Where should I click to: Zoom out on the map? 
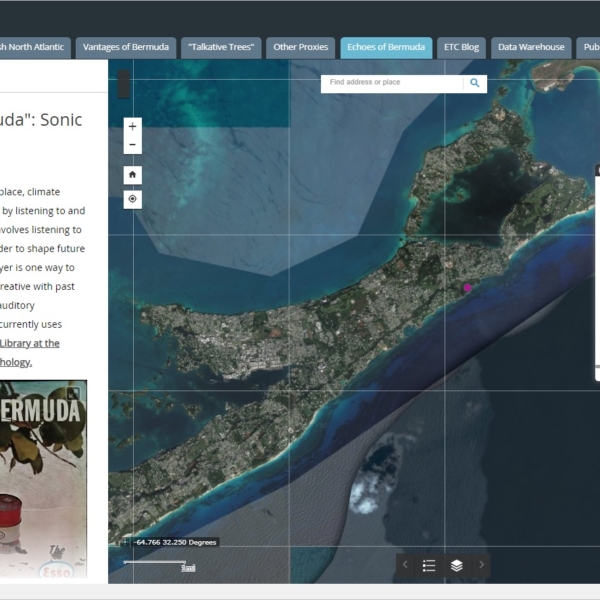[133, 146]
